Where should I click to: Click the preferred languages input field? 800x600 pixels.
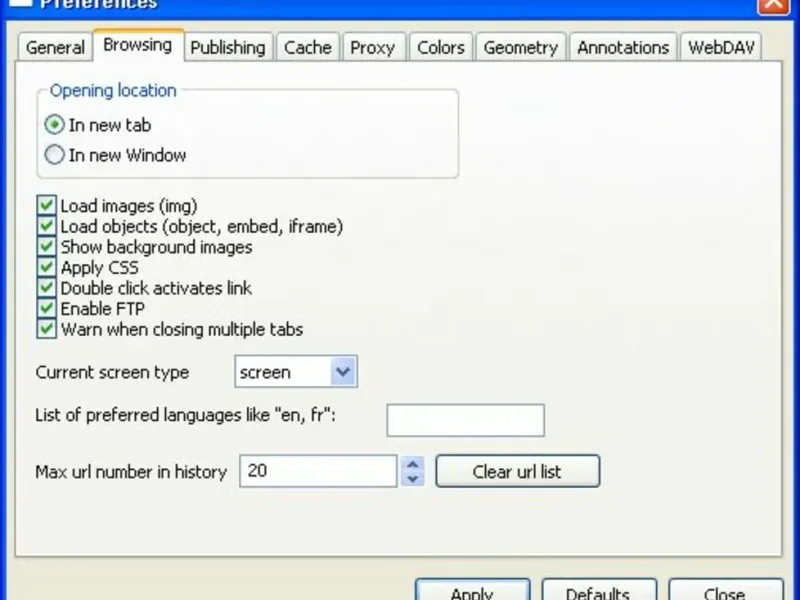pyautogui.click(x=465, y=420)
